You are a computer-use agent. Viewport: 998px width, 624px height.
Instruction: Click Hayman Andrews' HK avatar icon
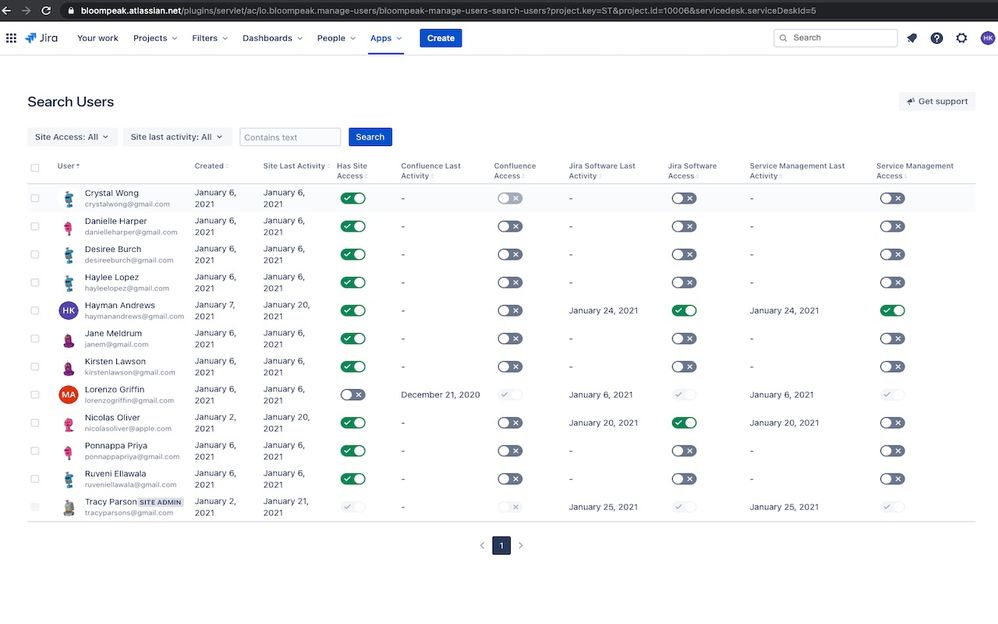[69, 311]
